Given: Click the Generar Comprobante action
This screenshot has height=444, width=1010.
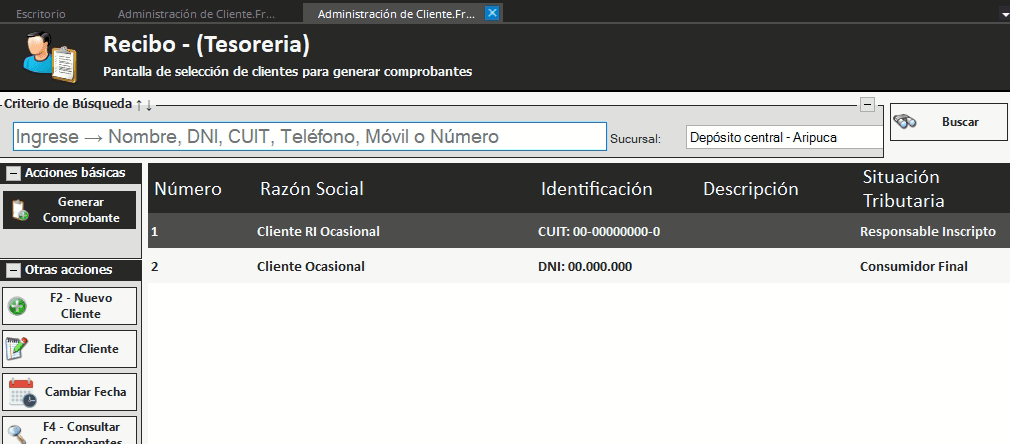Looking at the screenshot, I should click(x=70, y=210).
